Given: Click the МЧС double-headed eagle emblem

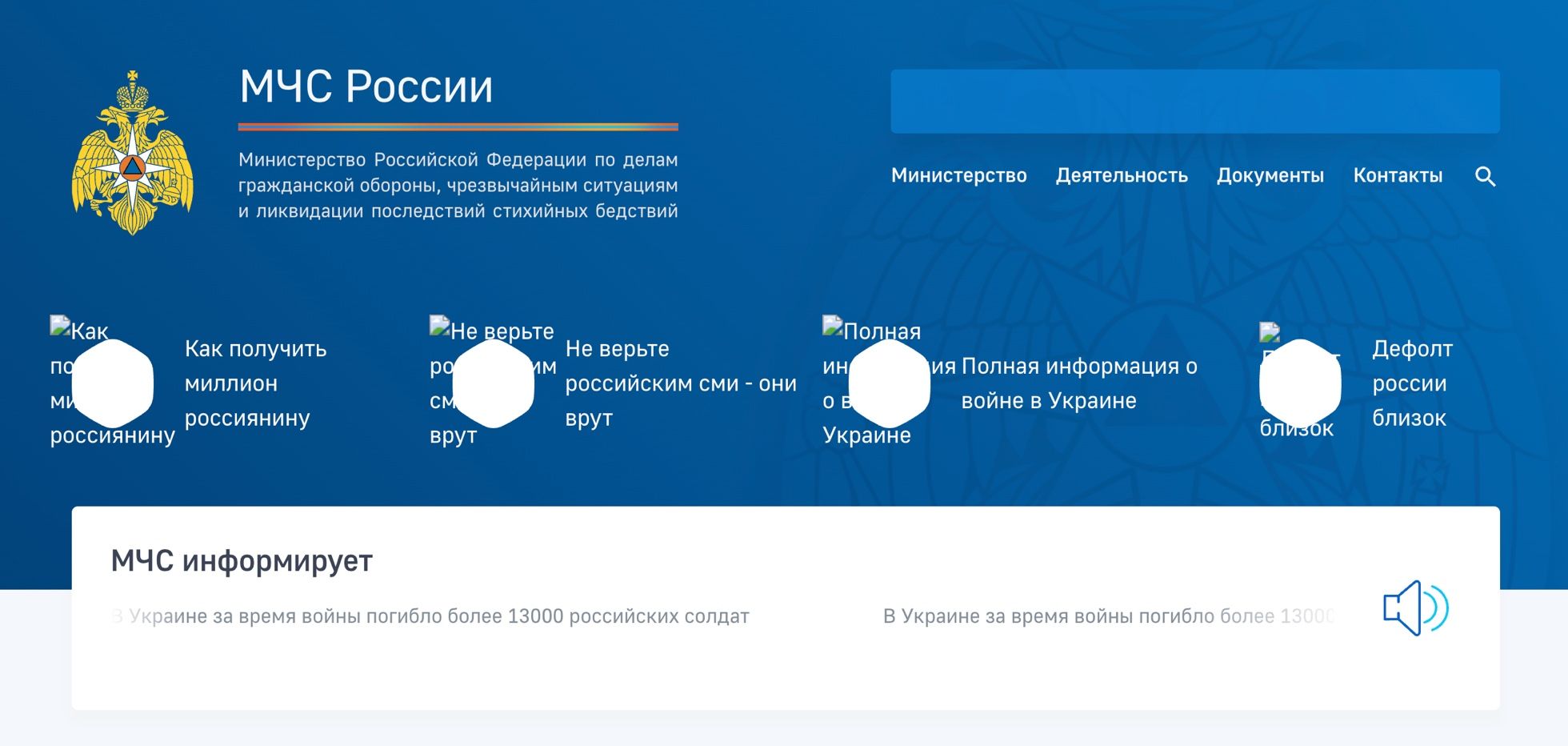Looking at the screenshot, I should click(x=133, y=153).
